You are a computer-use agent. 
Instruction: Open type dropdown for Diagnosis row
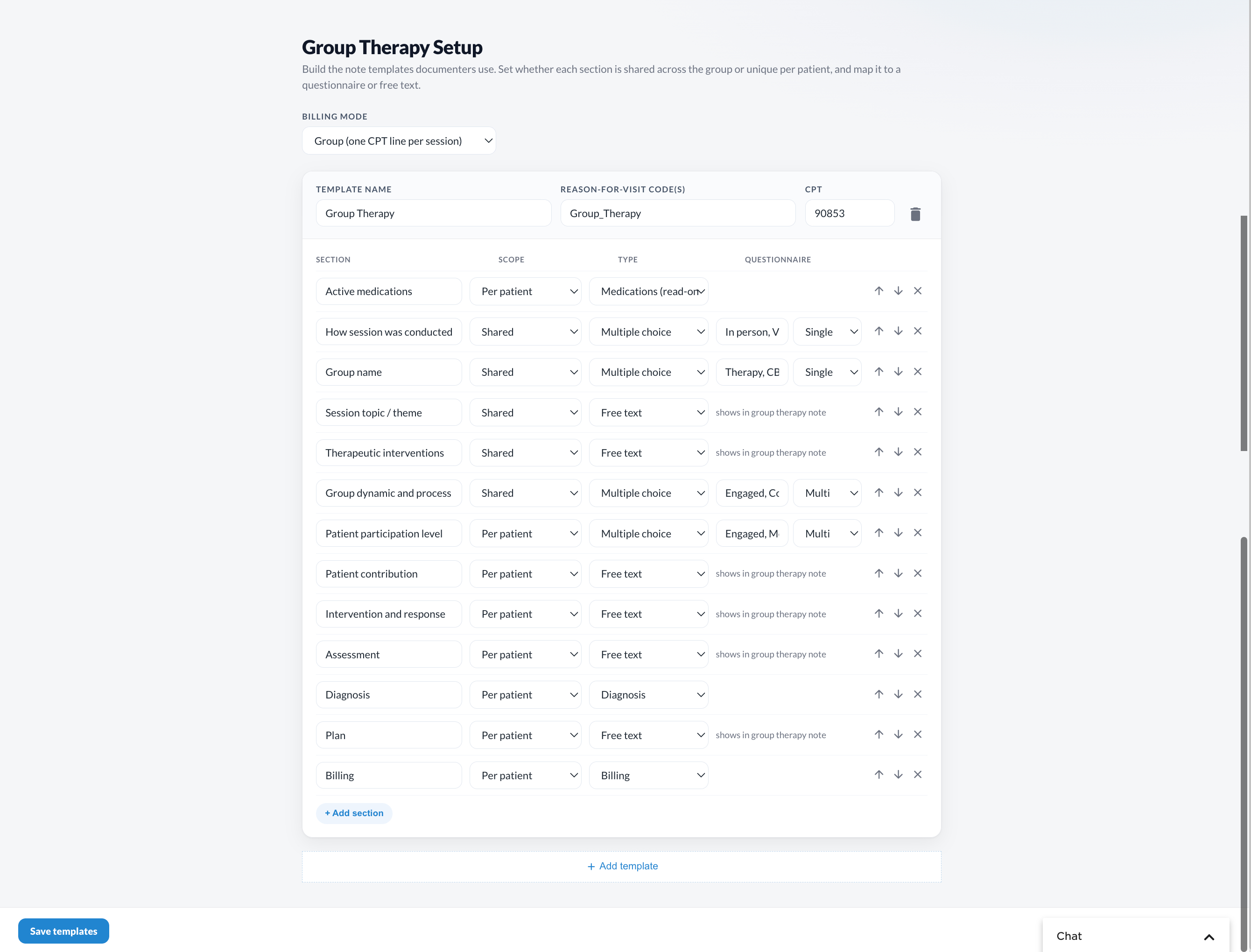click(x=649, y=695)
